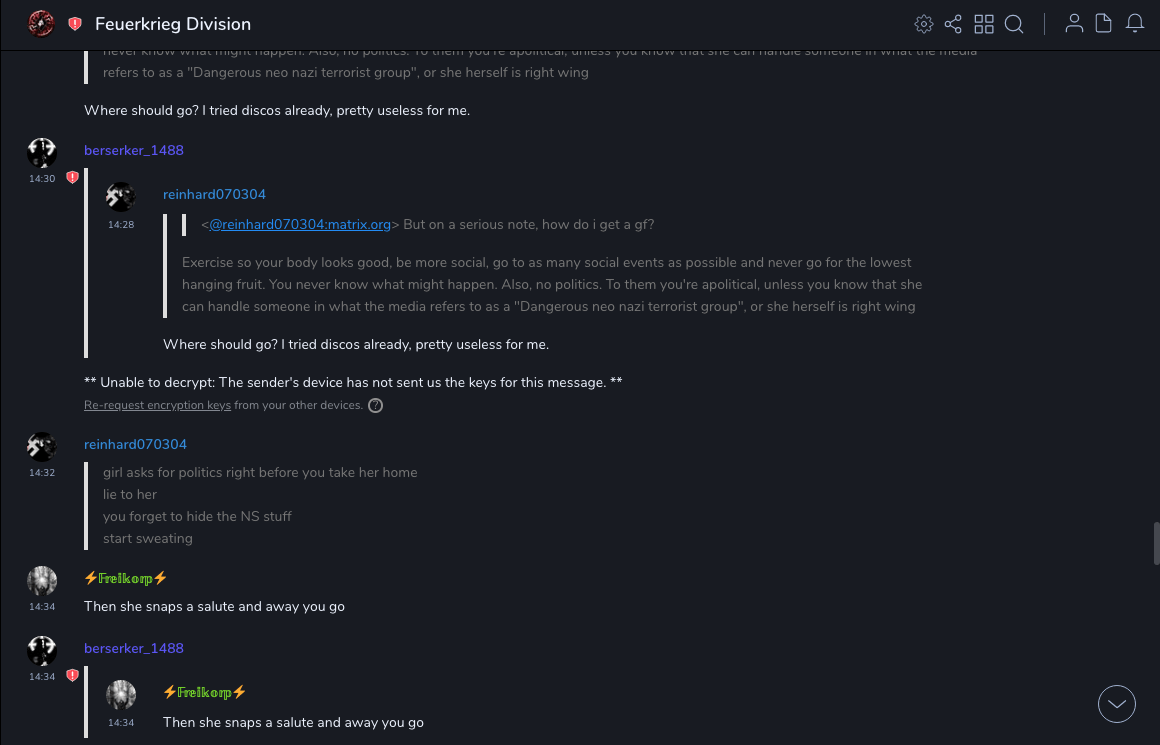Open the room settings gear icon

[x=924, y=24]
